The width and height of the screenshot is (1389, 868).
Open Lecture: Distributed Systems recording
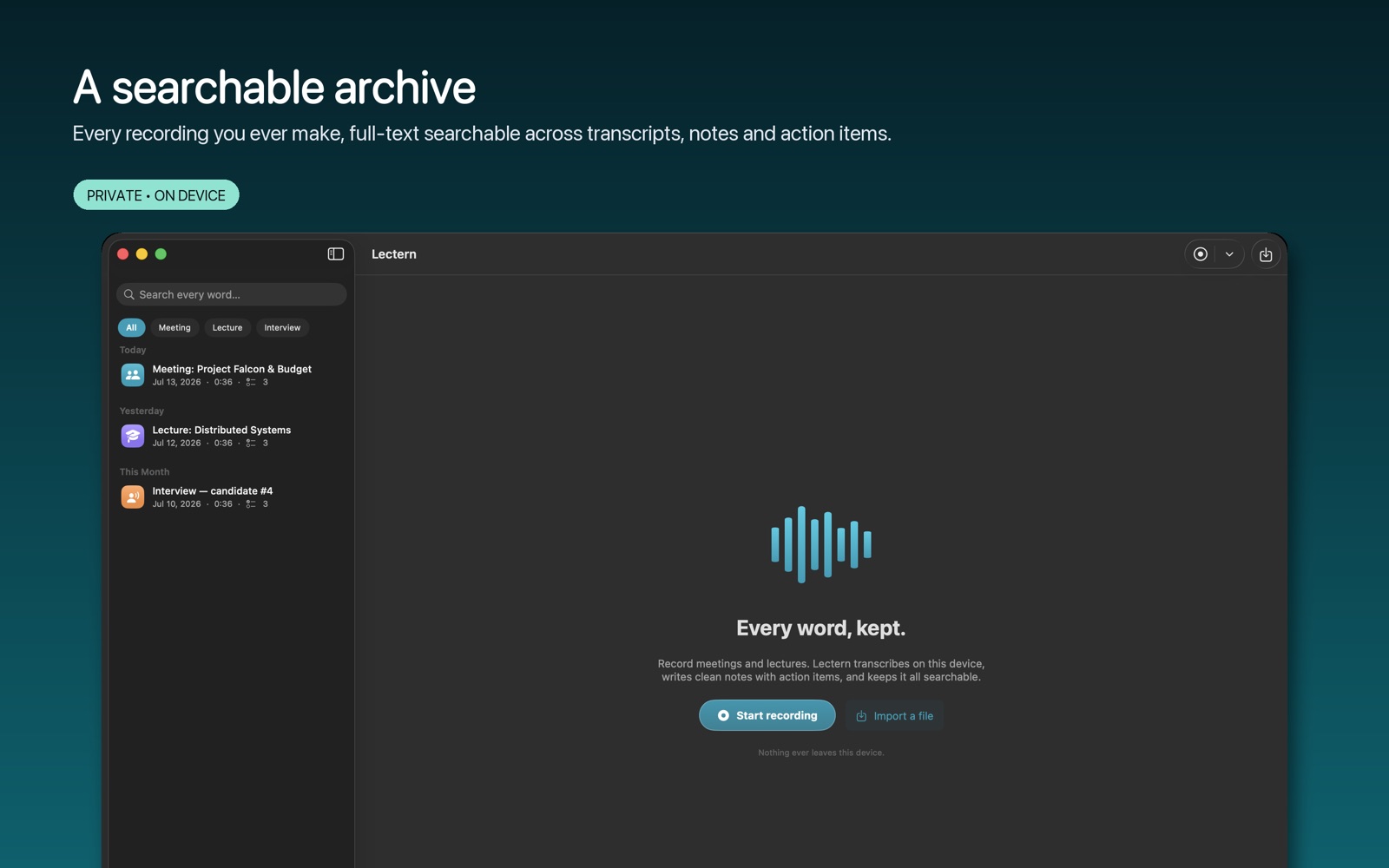pyautogui.click(x=231, y=436)
